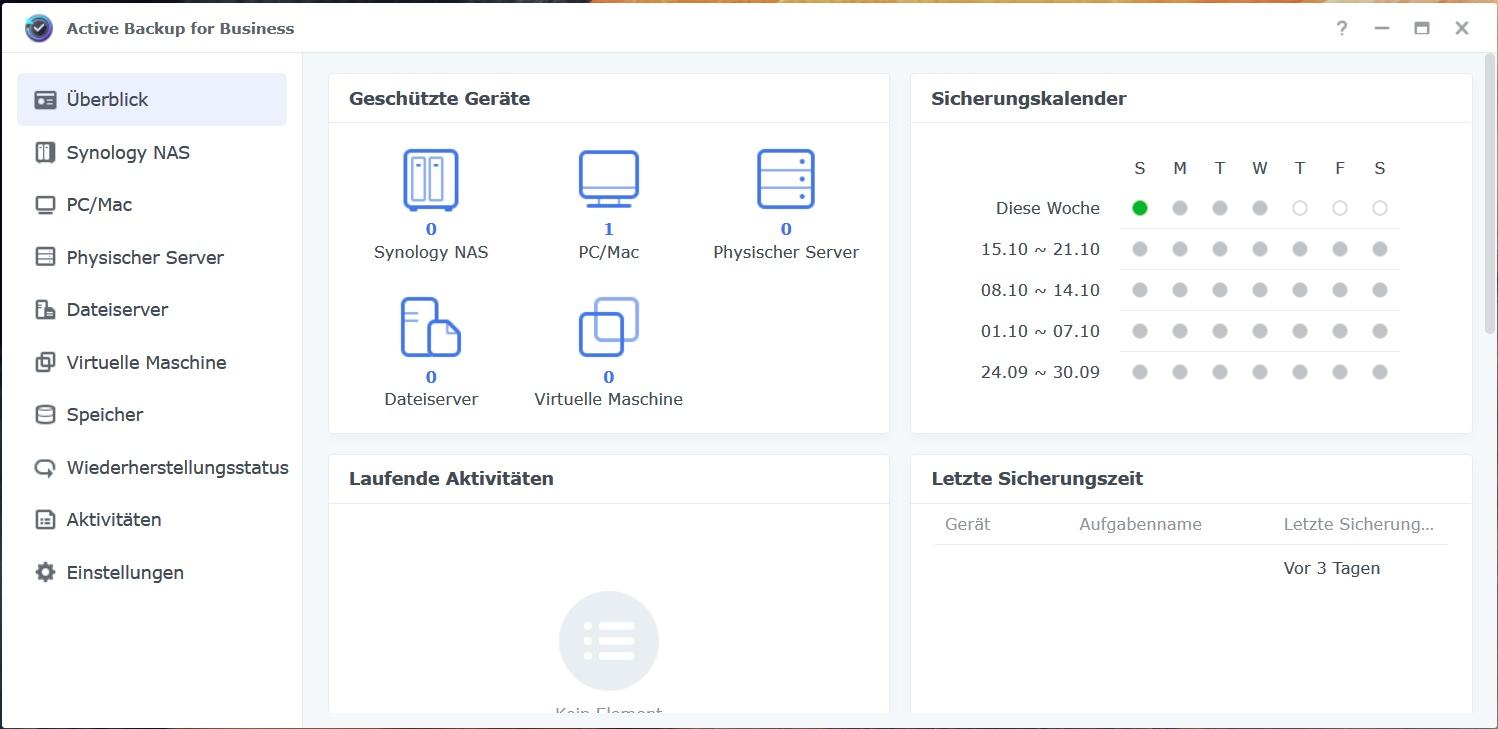Image resolution: width=1498 pixels, height=729 pixels.
Task: Click the Virtuelle Maschine icon in Geschützte Geräte
Action: point(608,327)
